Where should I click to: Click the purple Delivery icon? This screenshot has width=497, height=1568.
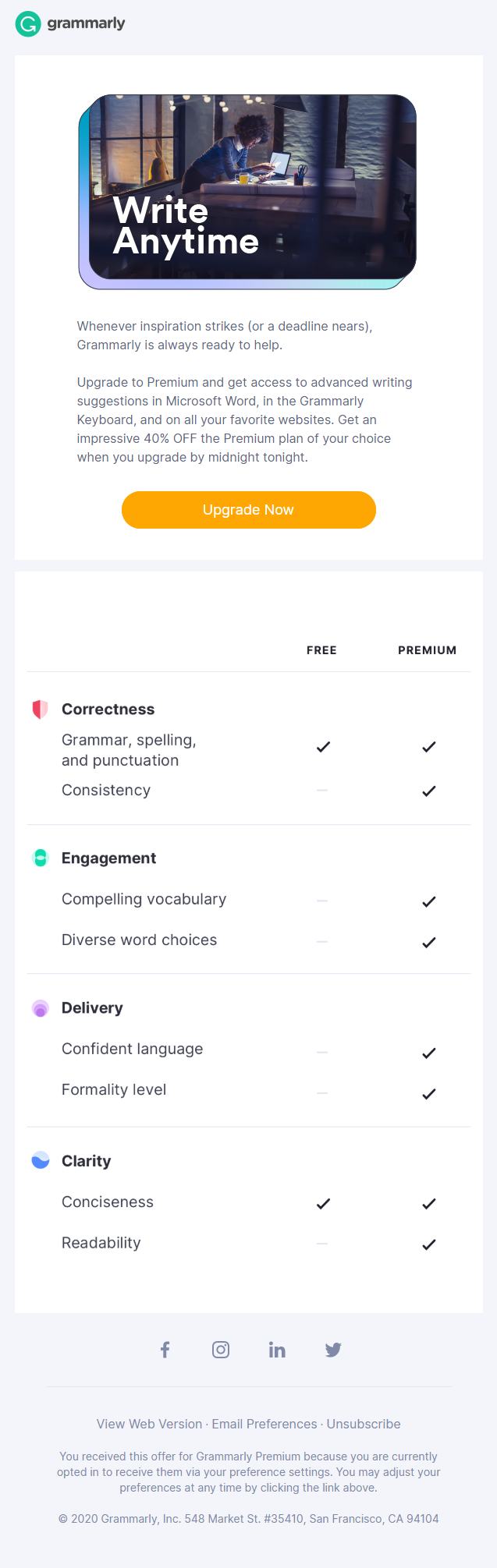tap(40, 1007)
